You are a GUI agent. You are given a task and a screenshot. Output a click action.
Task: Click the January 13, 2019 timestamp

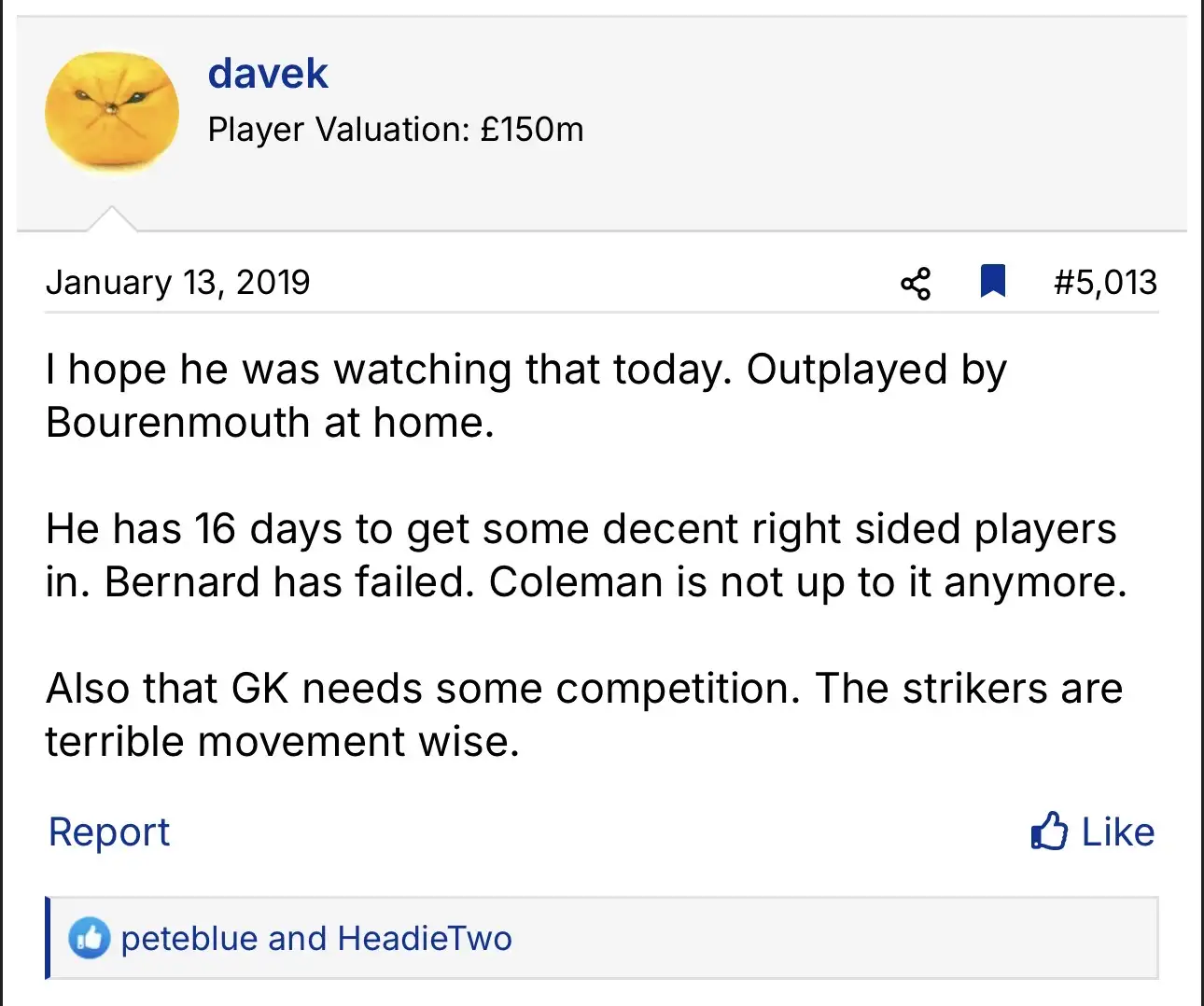[x=178, y=282]
